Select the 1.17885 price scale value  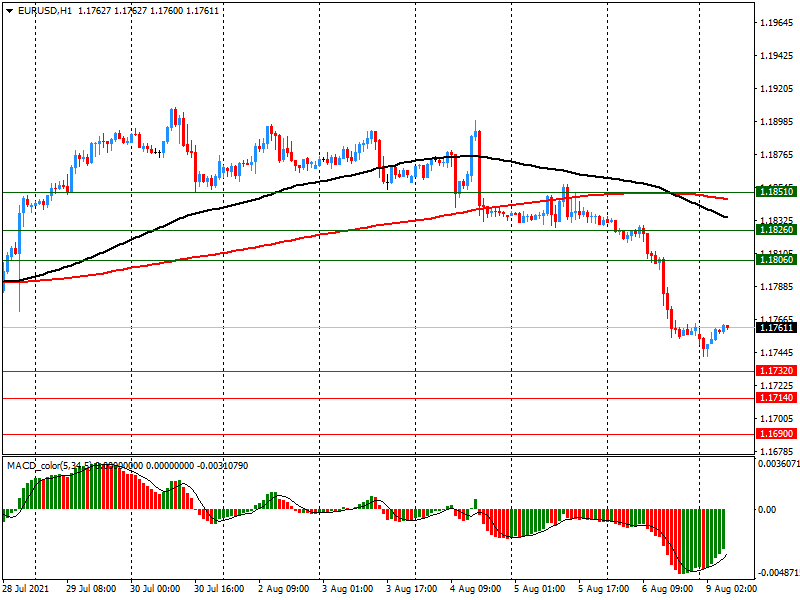coord(777,287)
